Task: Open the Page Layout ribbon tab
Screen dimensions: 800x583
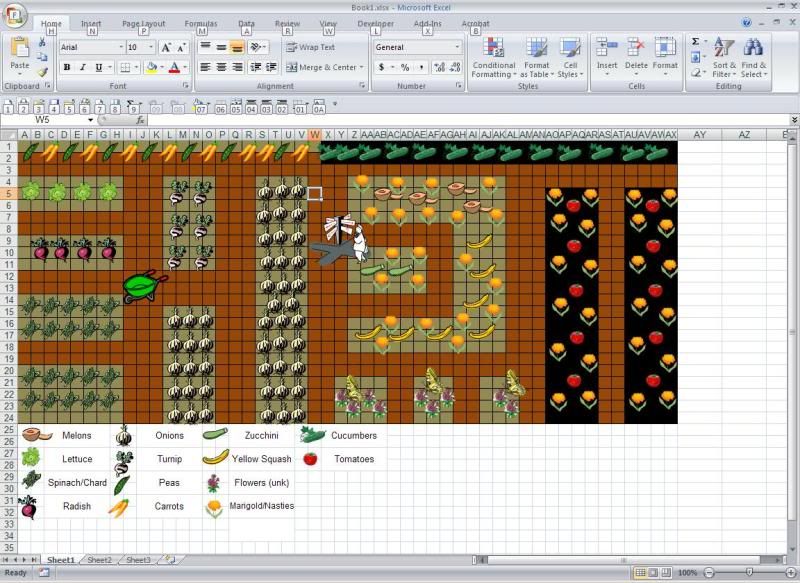Action: tap(143, 23)
